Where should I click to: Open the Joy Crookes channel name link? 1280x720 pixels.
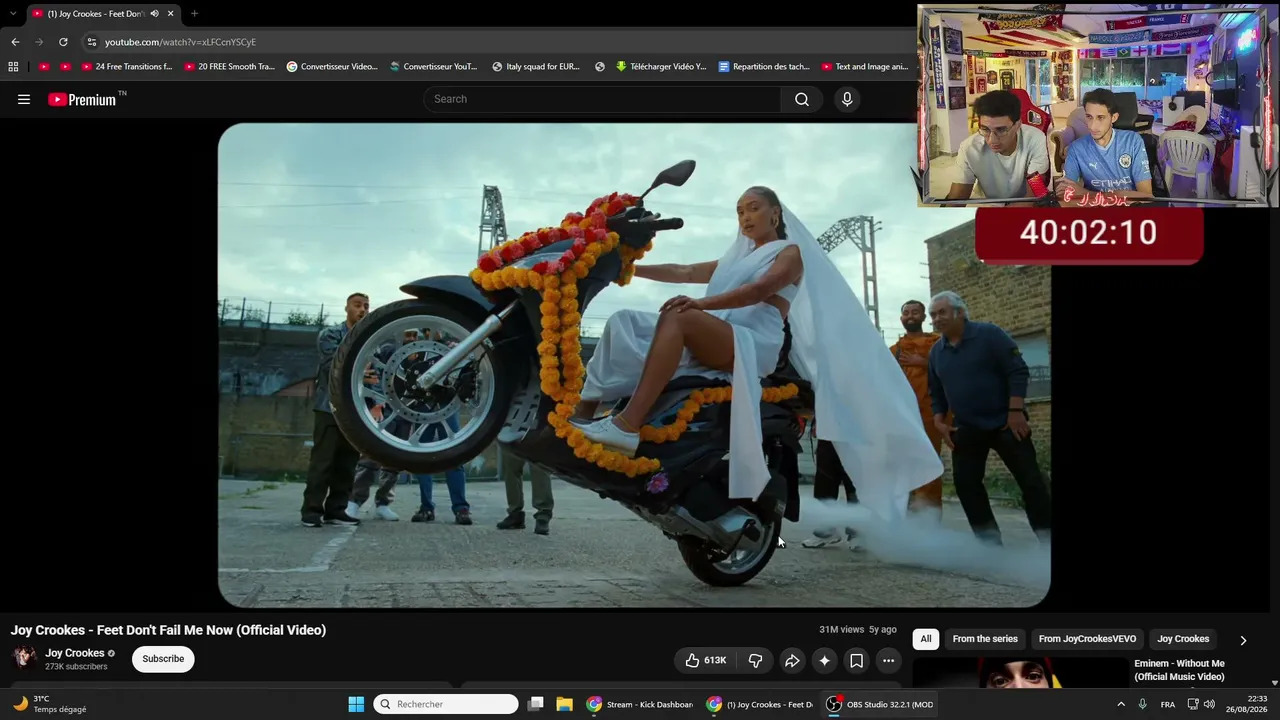75,653
